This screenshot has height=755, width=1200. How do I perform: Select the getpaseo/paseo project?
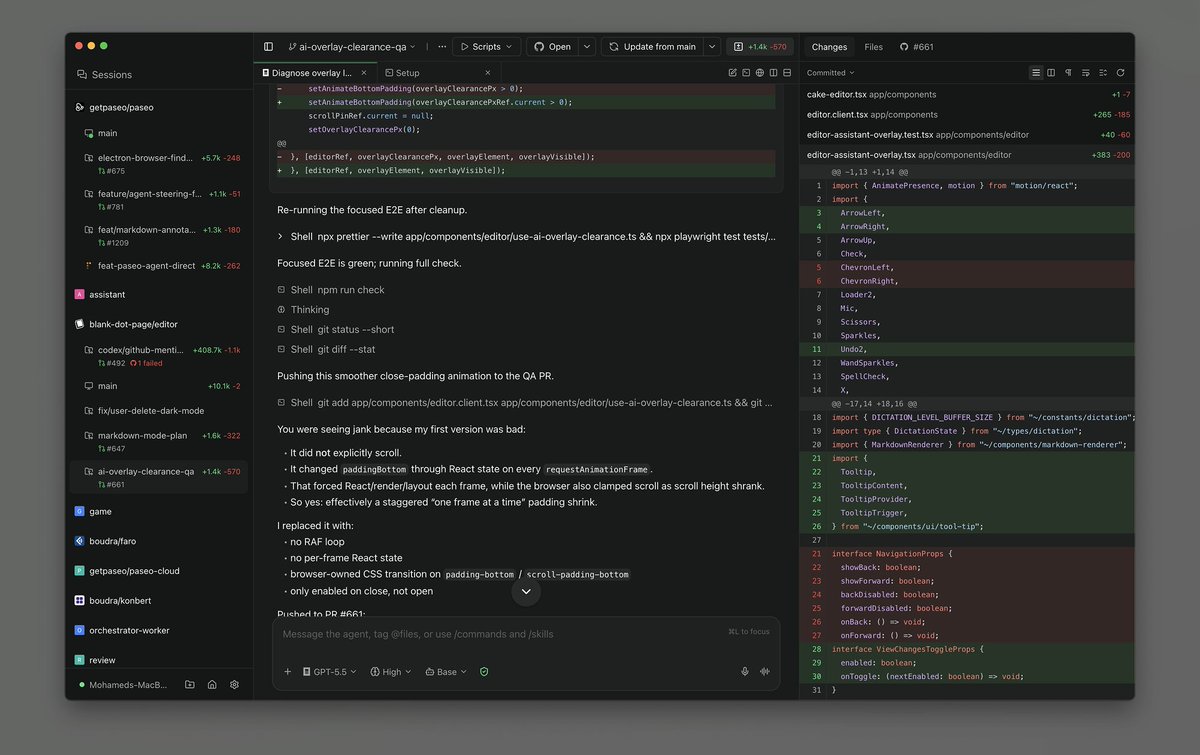point(158,107)
